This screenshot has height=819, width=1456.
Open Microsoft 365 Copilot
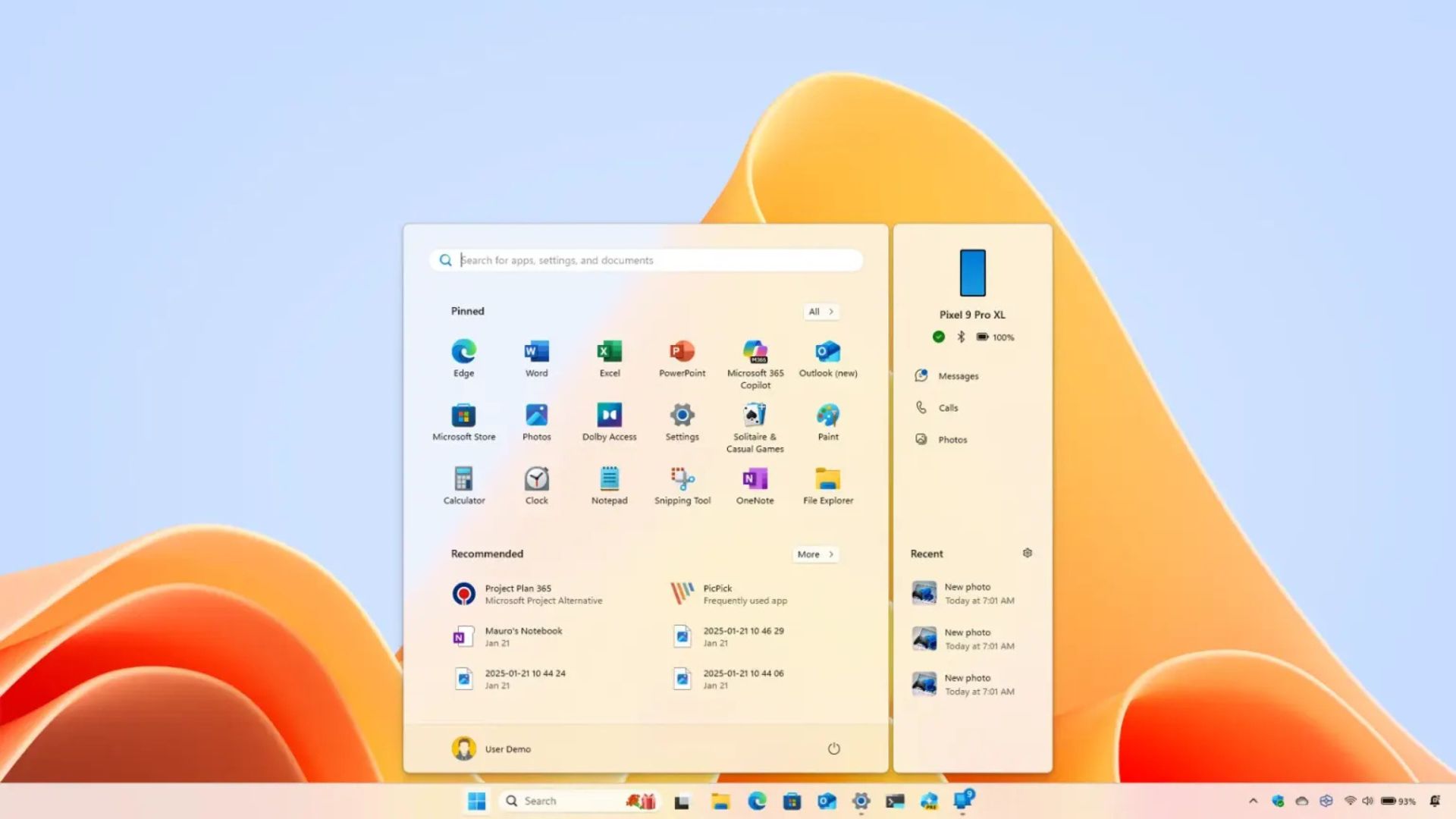(755, 351)
